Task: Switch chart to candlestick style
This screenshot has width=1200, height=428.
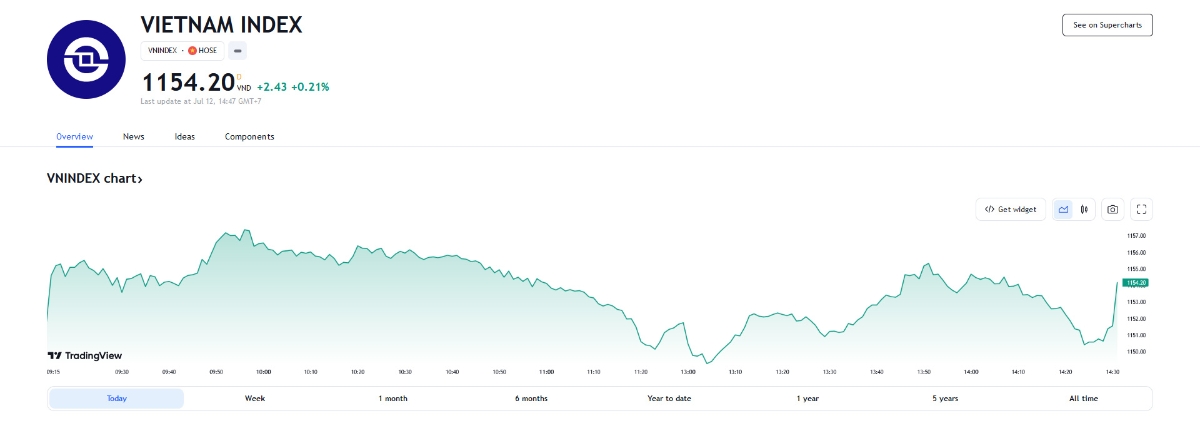Action: point(1084,209)
